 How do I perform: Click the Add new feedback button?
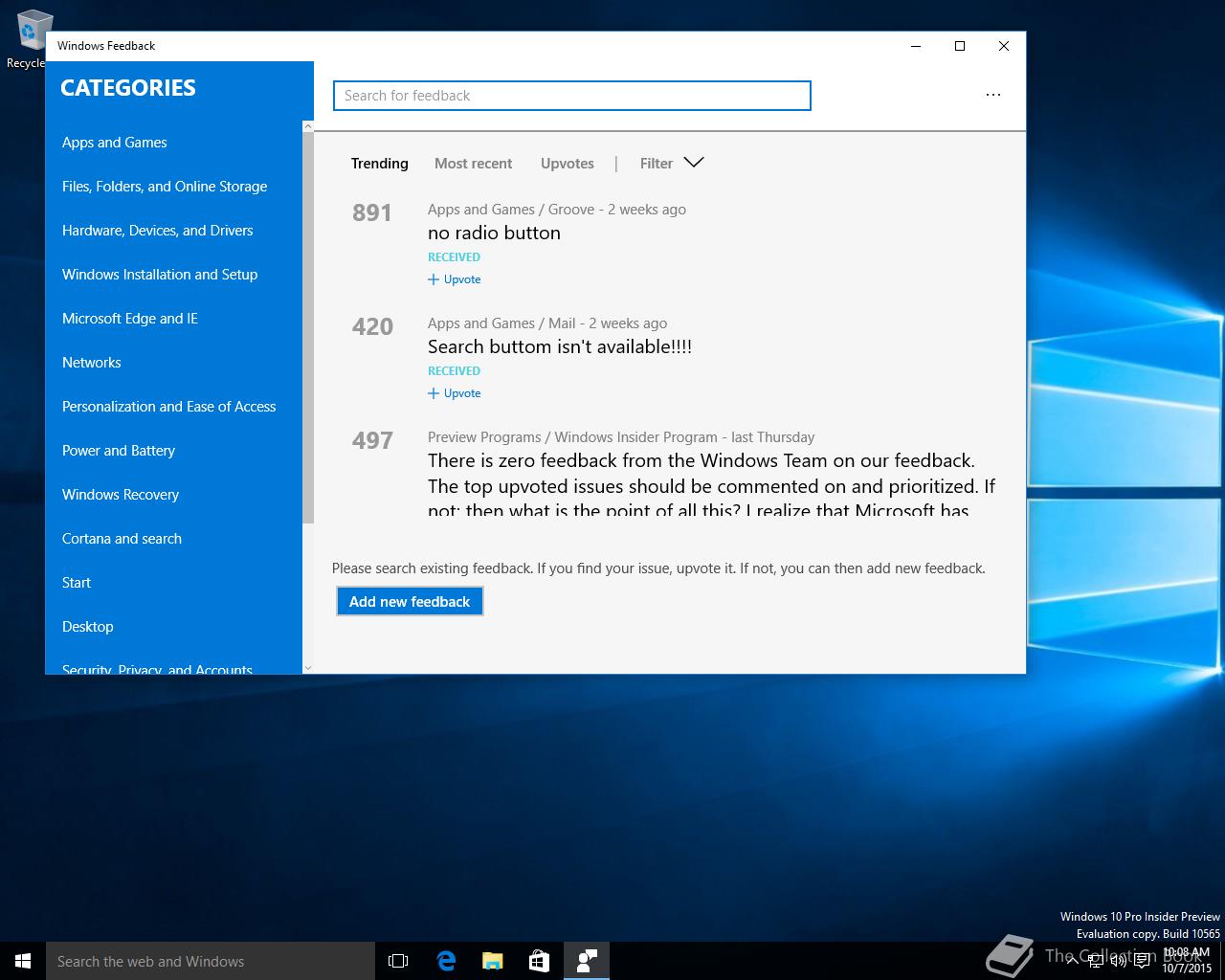(x=410, y=601)
